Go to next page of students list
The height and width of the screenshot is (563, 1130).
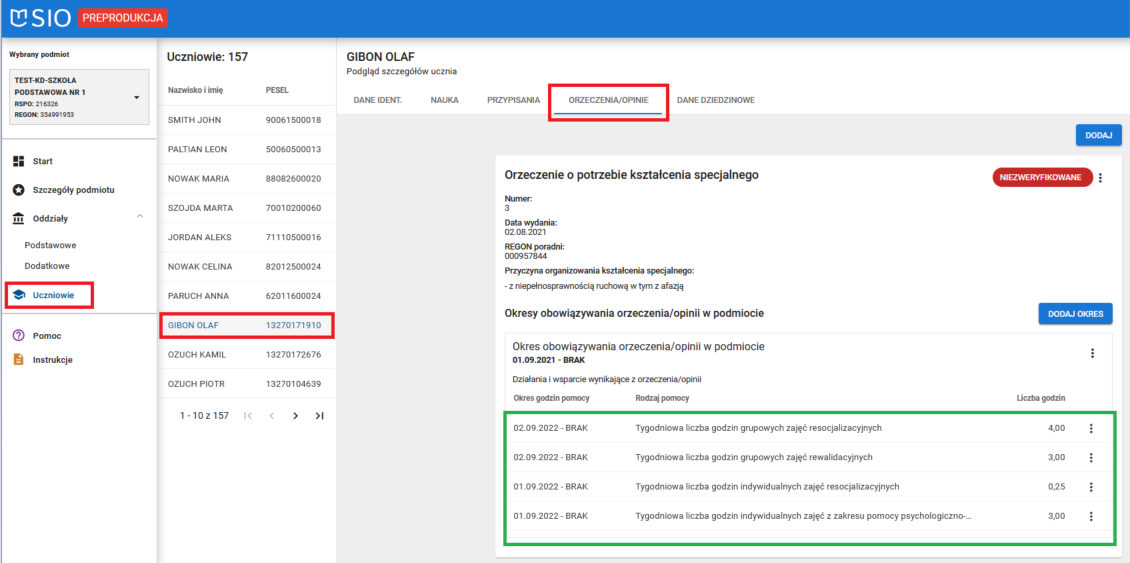[x=295, y=415]
